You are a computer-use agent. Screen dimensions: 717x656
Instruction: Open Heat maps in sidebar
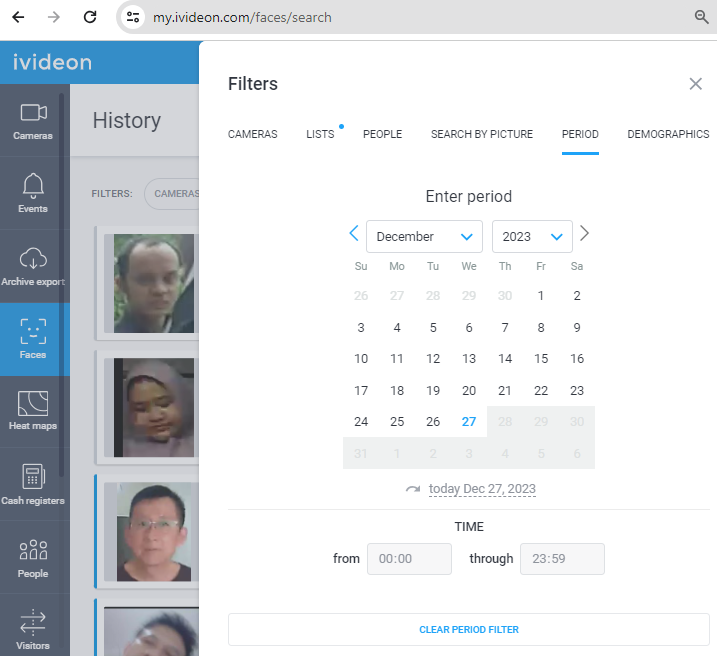coord(33,411)
